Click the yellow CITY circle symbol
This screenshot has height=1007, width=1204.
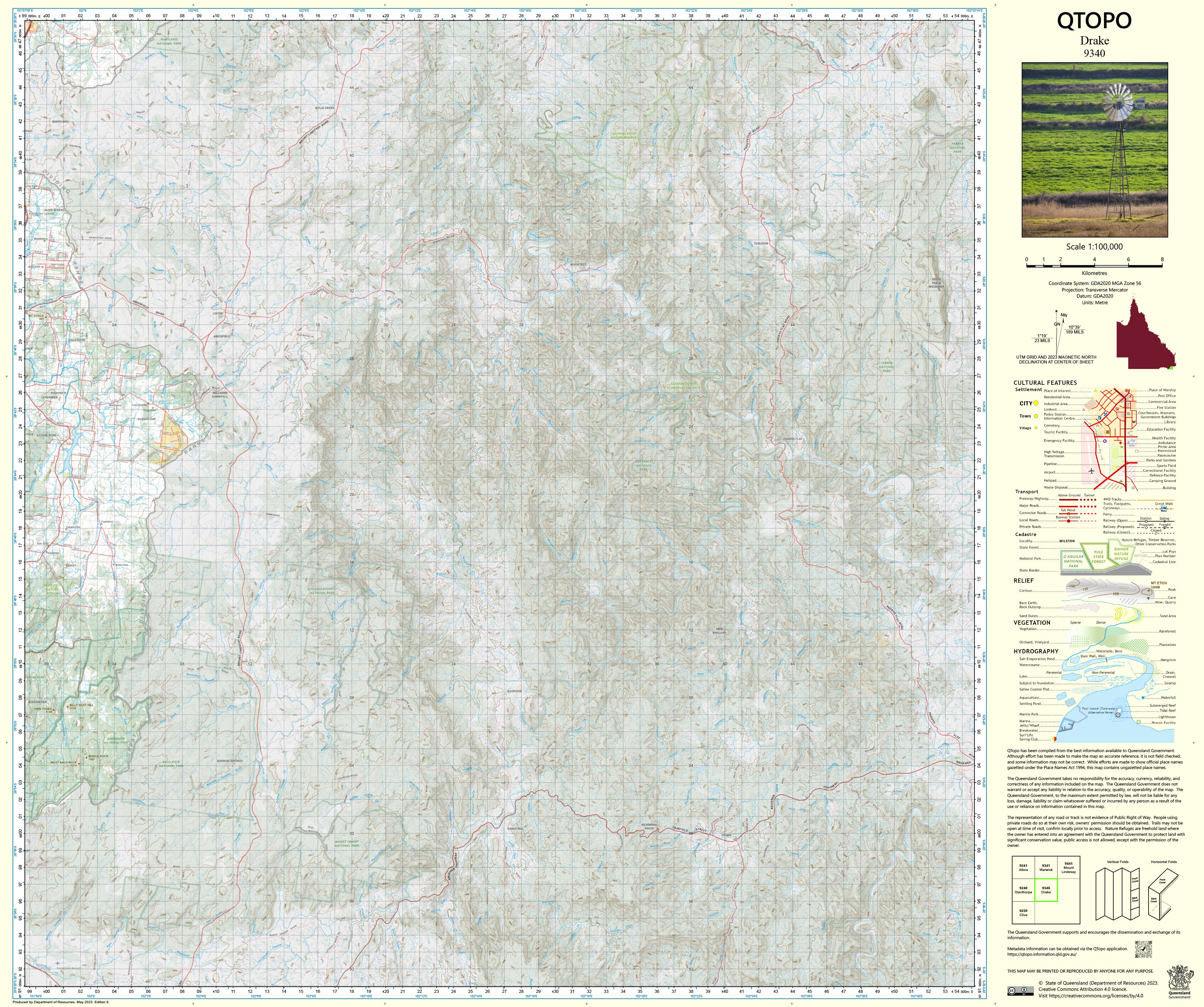1036,403
